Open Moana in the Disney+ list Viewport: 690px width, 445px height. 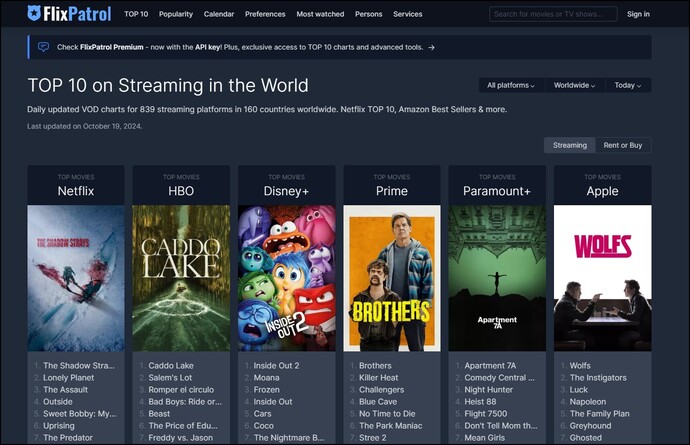click(266, 378)
